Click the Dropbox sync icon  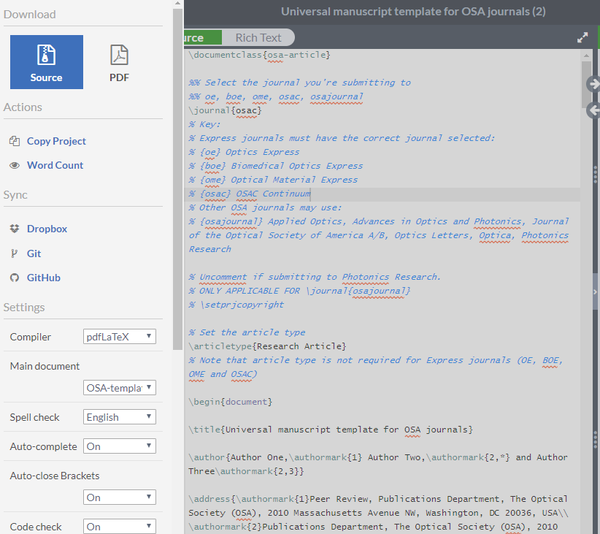[15, 229]
